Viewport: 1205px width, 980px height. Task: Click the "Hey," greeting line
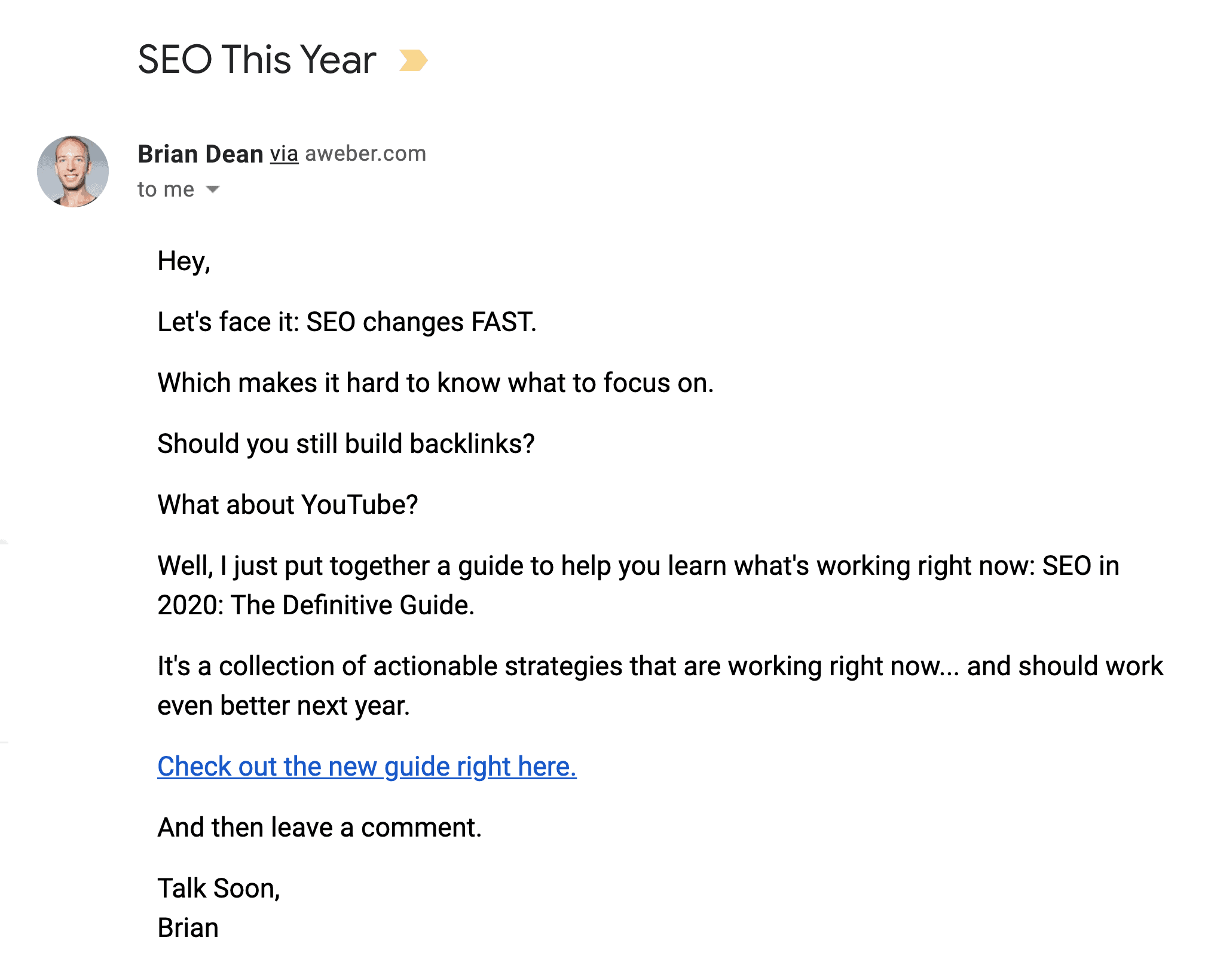coord(184,262)
